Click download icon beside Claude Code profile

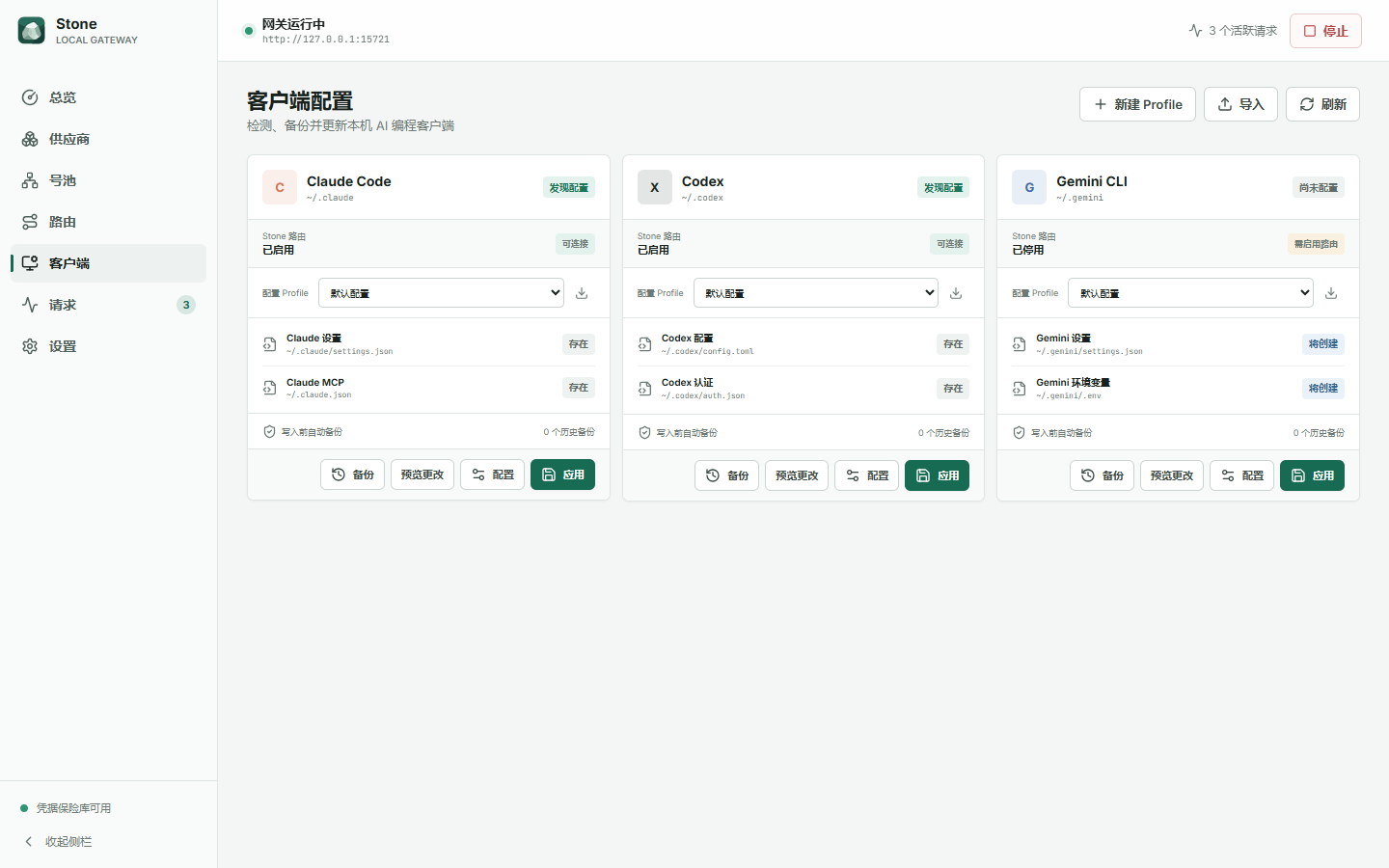582,293
